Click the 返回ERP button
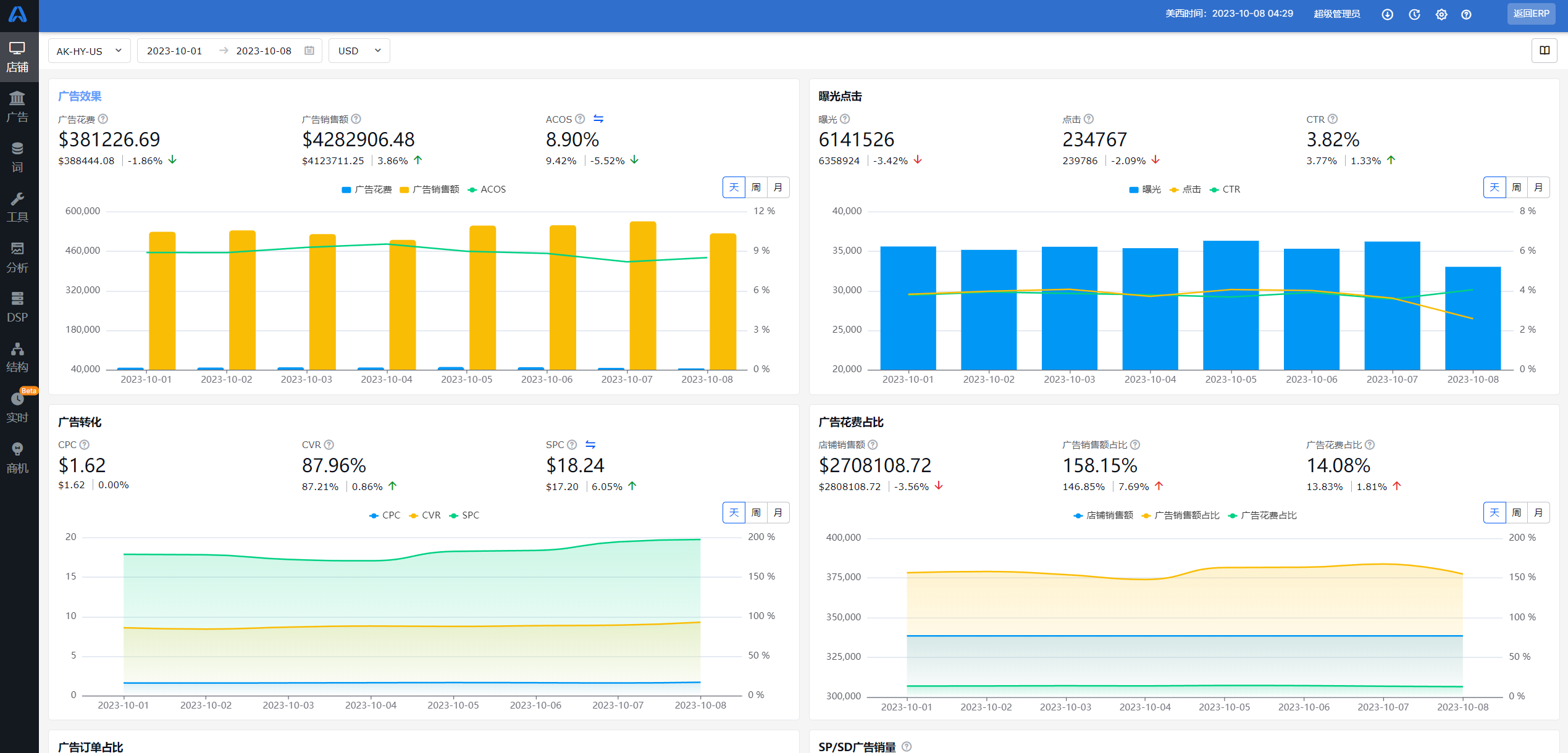The height and width of the screenshot is (753, 1568). (1531, 14)
